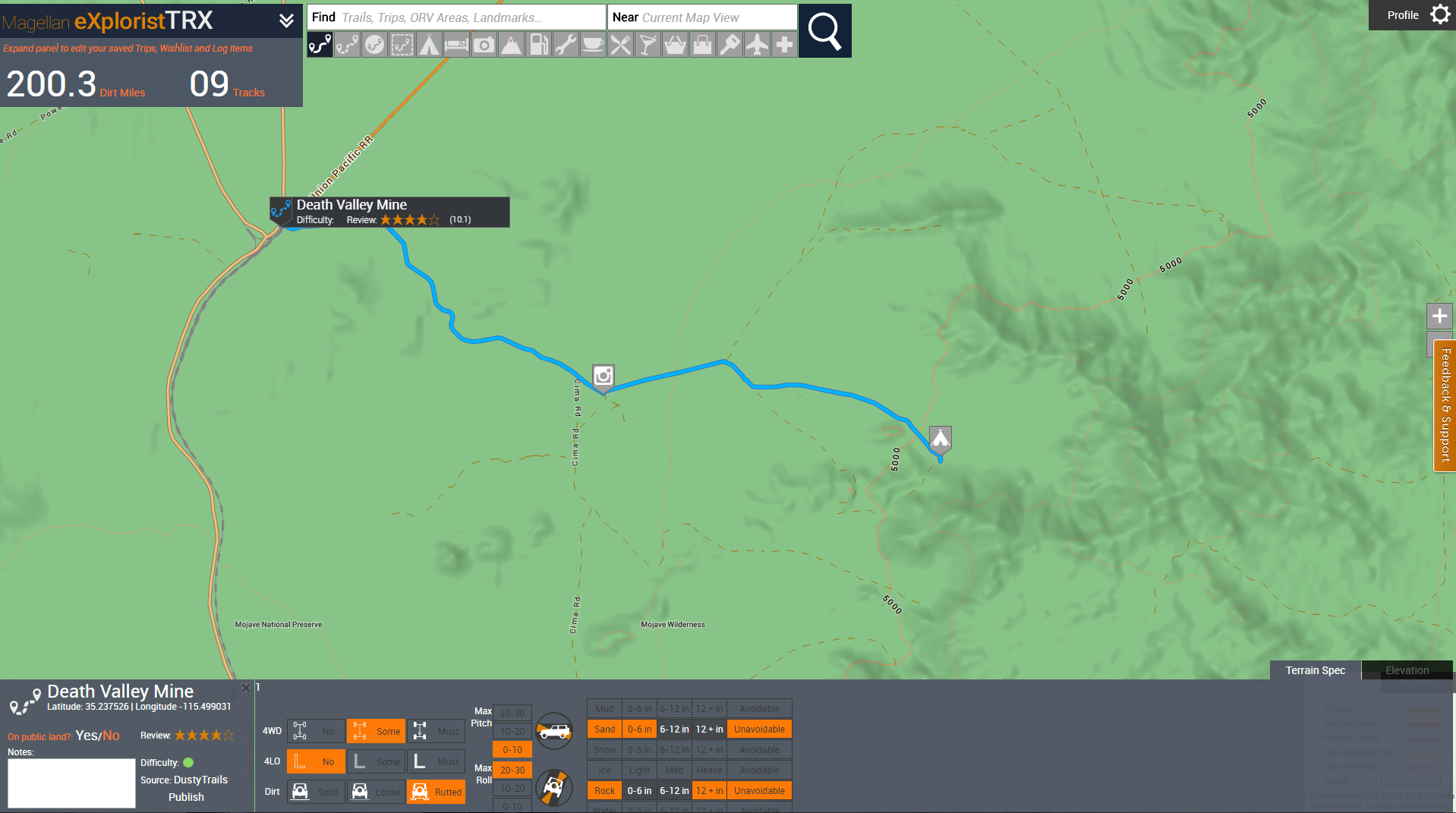Expand the map zoom-in plus control
Viewport: 1456px width, 813px height.
pos(1439,317)
